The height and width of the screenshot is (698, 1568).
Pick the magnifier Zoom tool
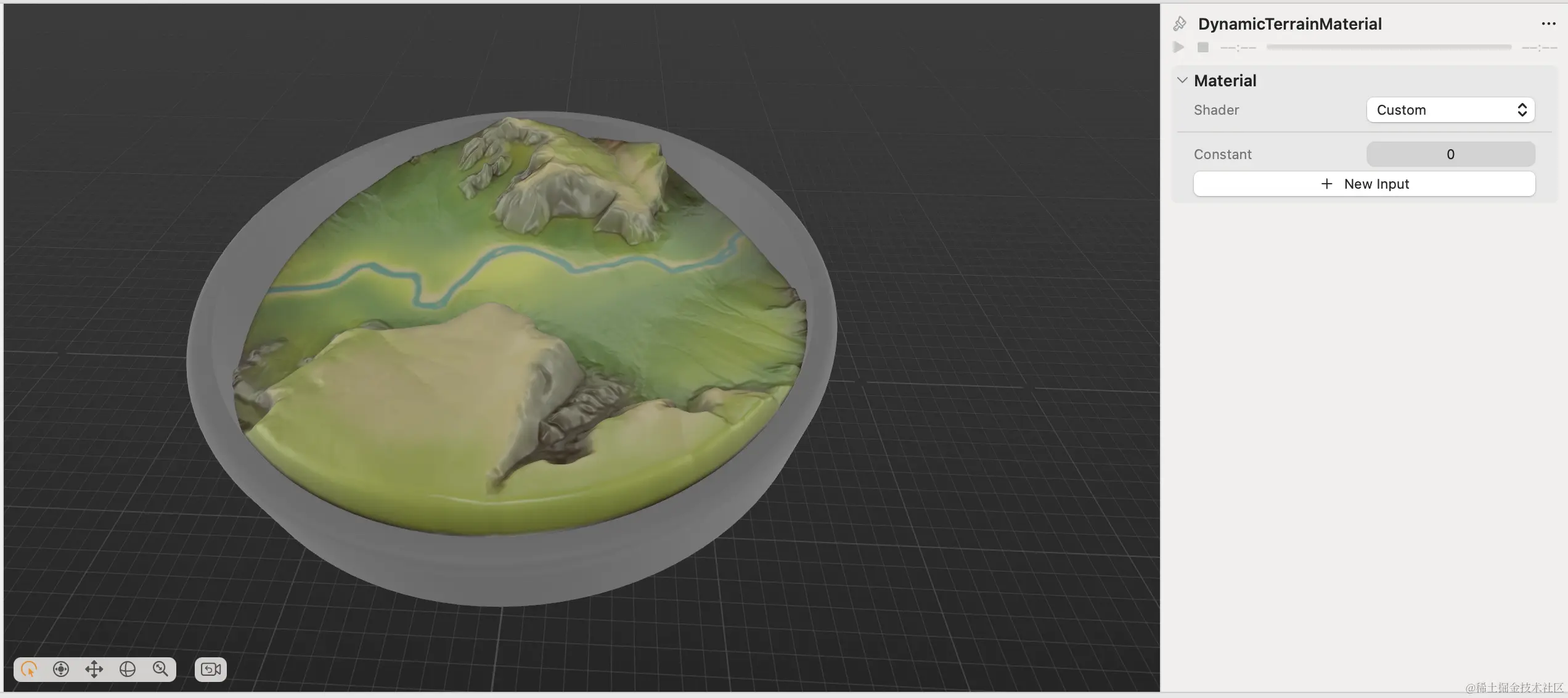point(160,669)
